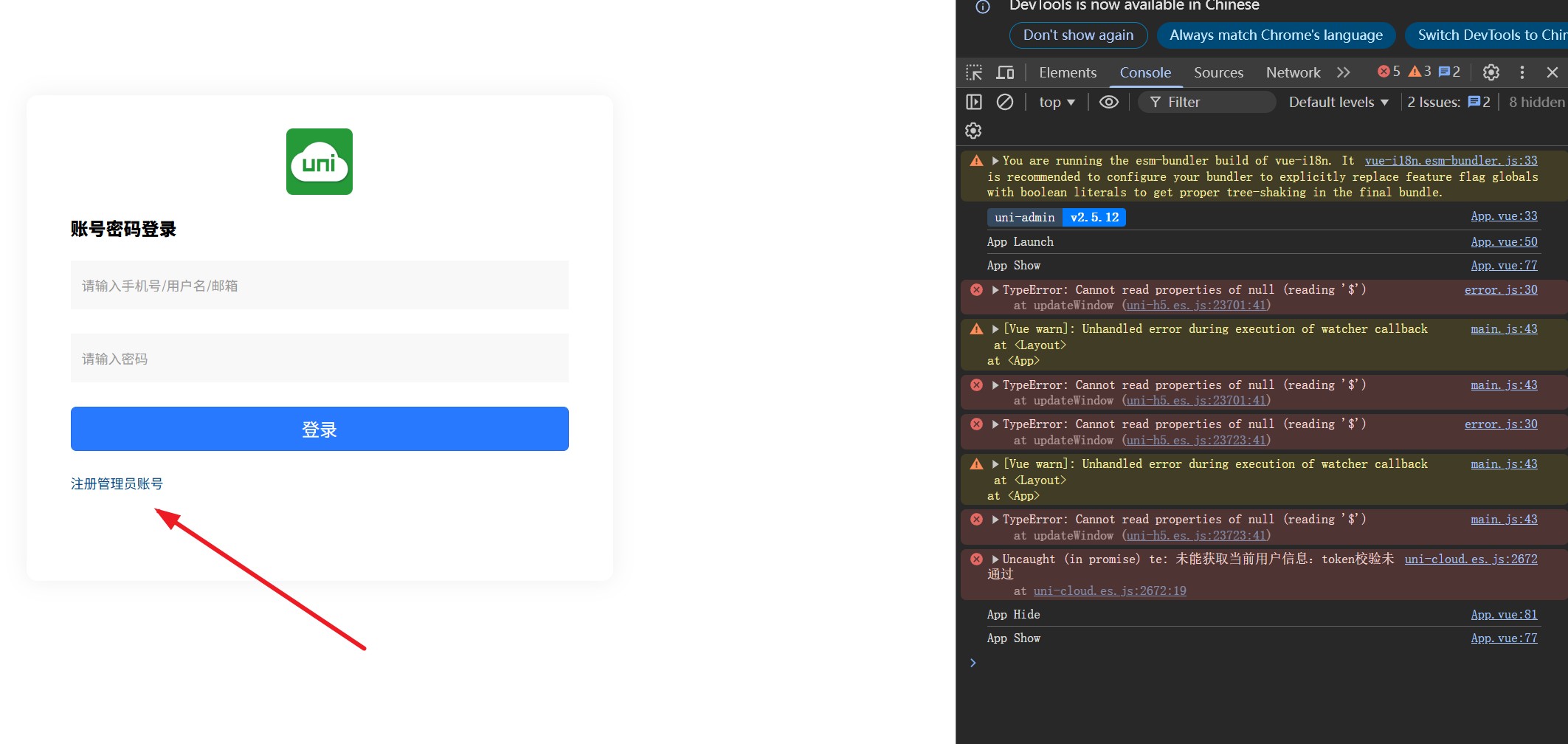Open the Default levels dropdown
Screen dimensions: 1568x744
[1338, 102]
